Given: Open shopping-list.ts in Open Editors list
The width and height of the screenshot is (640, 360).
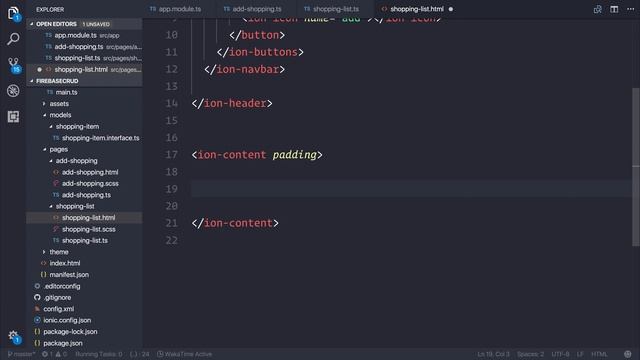Looking at the screenshot, I should click(x=84, y=58).
